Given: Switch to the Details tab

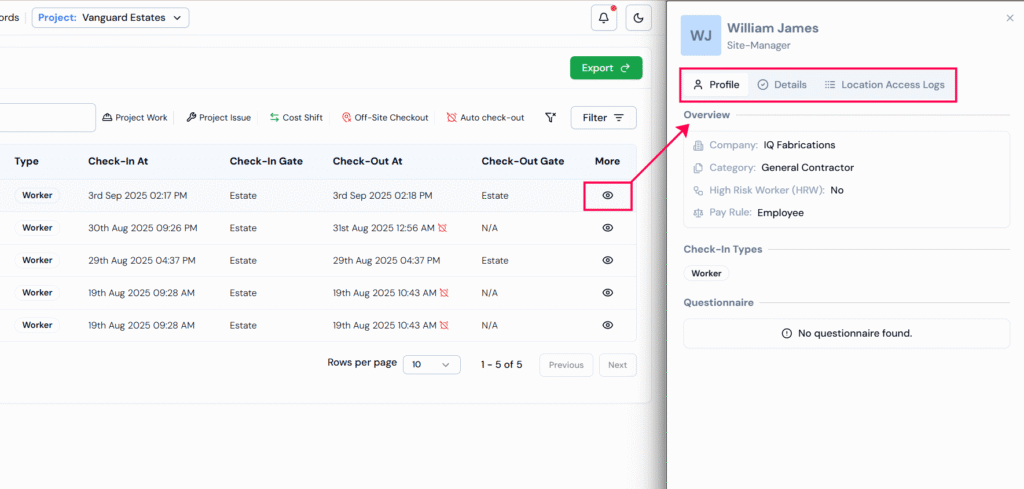Looking at the screenshot, I should (781, 85).
